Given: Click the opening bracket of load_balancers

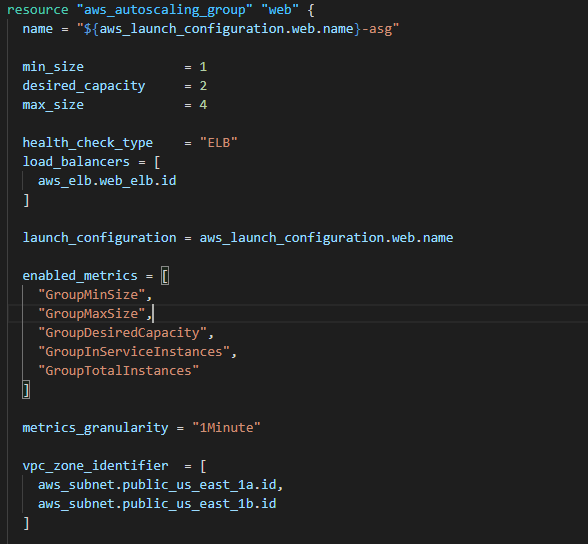Looking at the screenshot, I should (x=157, y=162).
